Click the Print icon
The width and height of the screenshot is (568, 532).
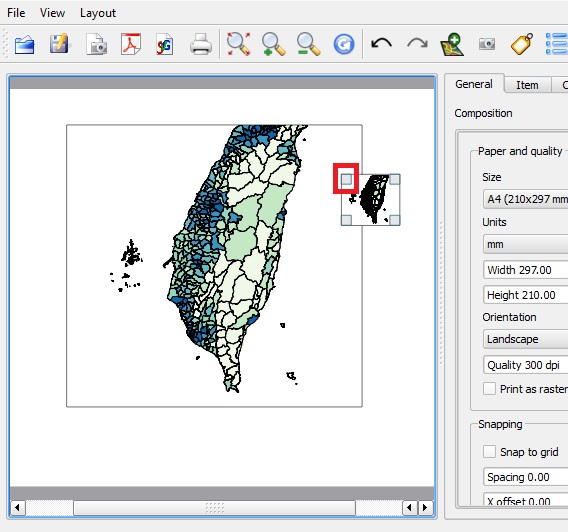pos(201,45)
